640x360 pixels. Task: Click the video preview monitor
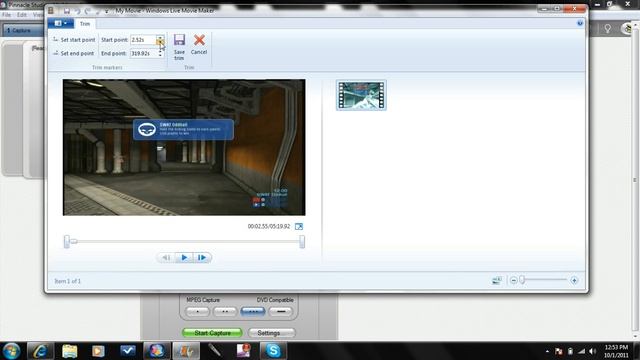pyautogui.click(x=184, y=147)
